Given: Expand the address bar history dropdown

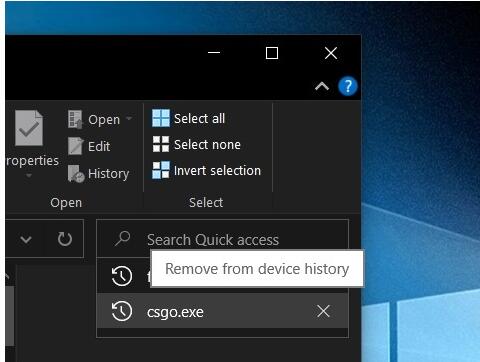Looking at the screenshot, I should [26, 239].
